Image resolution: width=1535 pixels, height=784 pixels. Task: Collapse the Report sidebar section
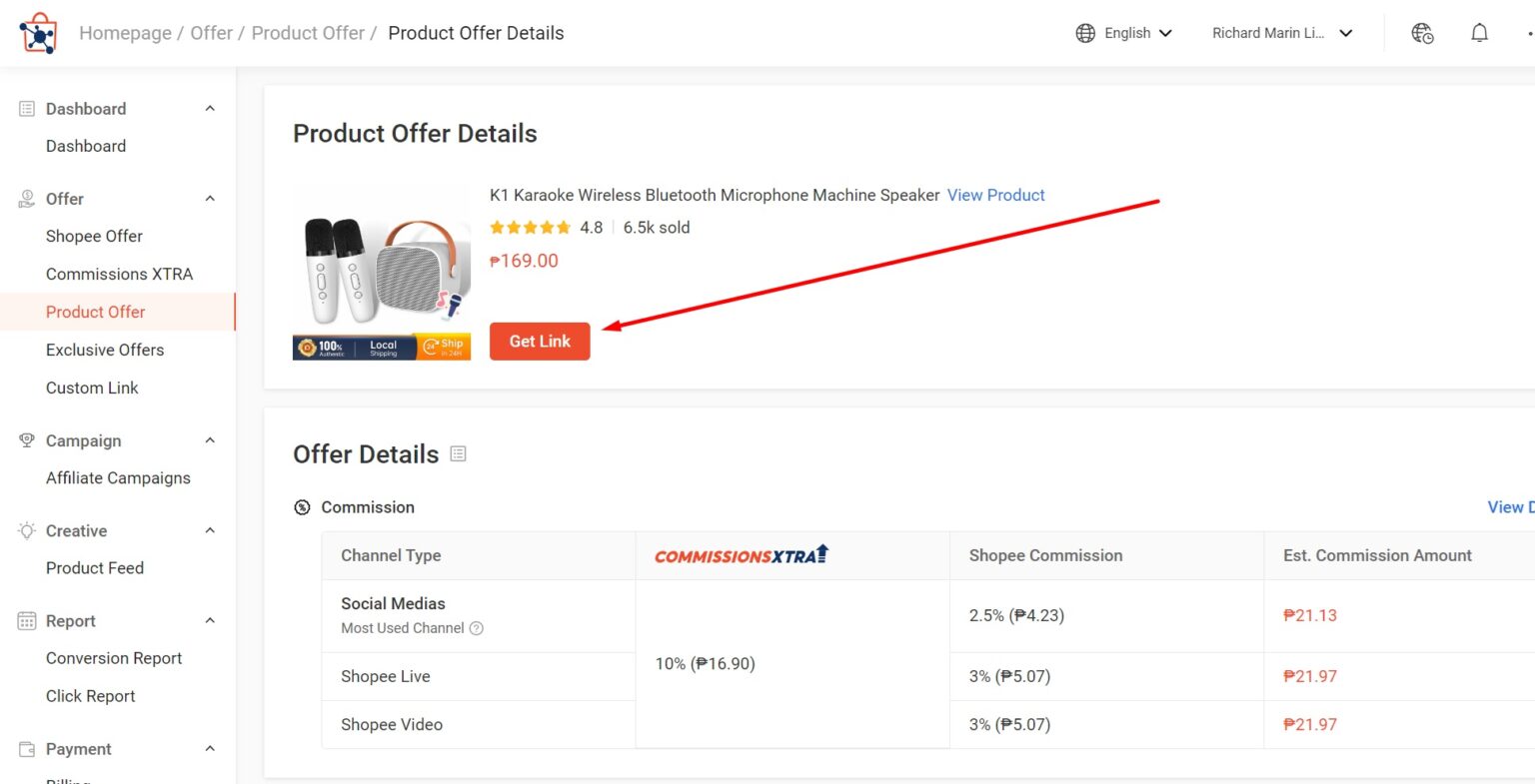[x=209, y=620]
